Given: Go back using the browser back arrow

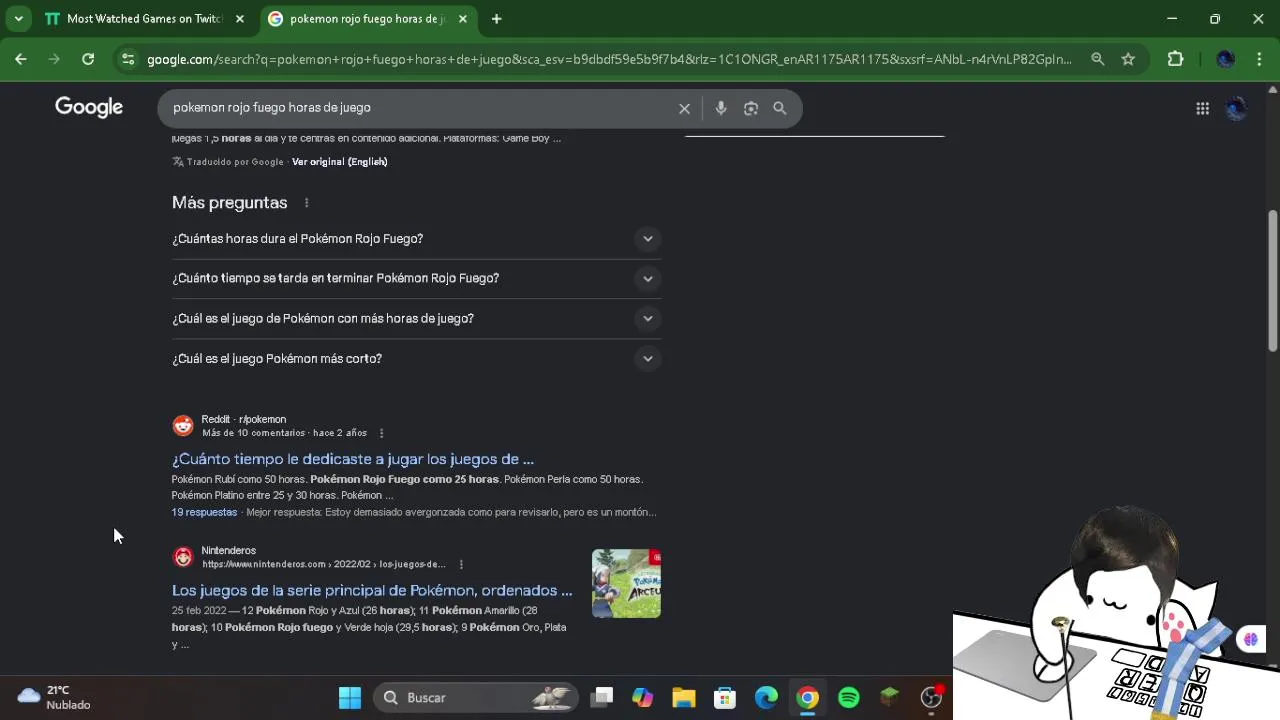Looking at the screenshot, I should (21, 59).
